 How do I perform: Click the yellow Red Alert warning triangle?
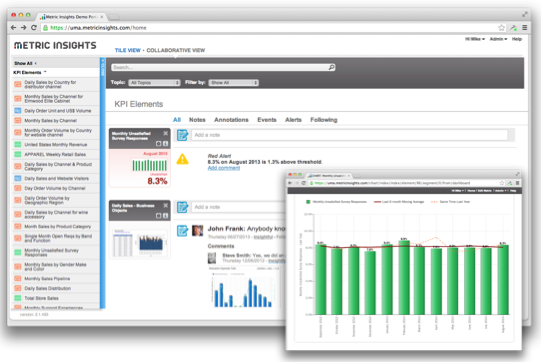coord(183,159)
